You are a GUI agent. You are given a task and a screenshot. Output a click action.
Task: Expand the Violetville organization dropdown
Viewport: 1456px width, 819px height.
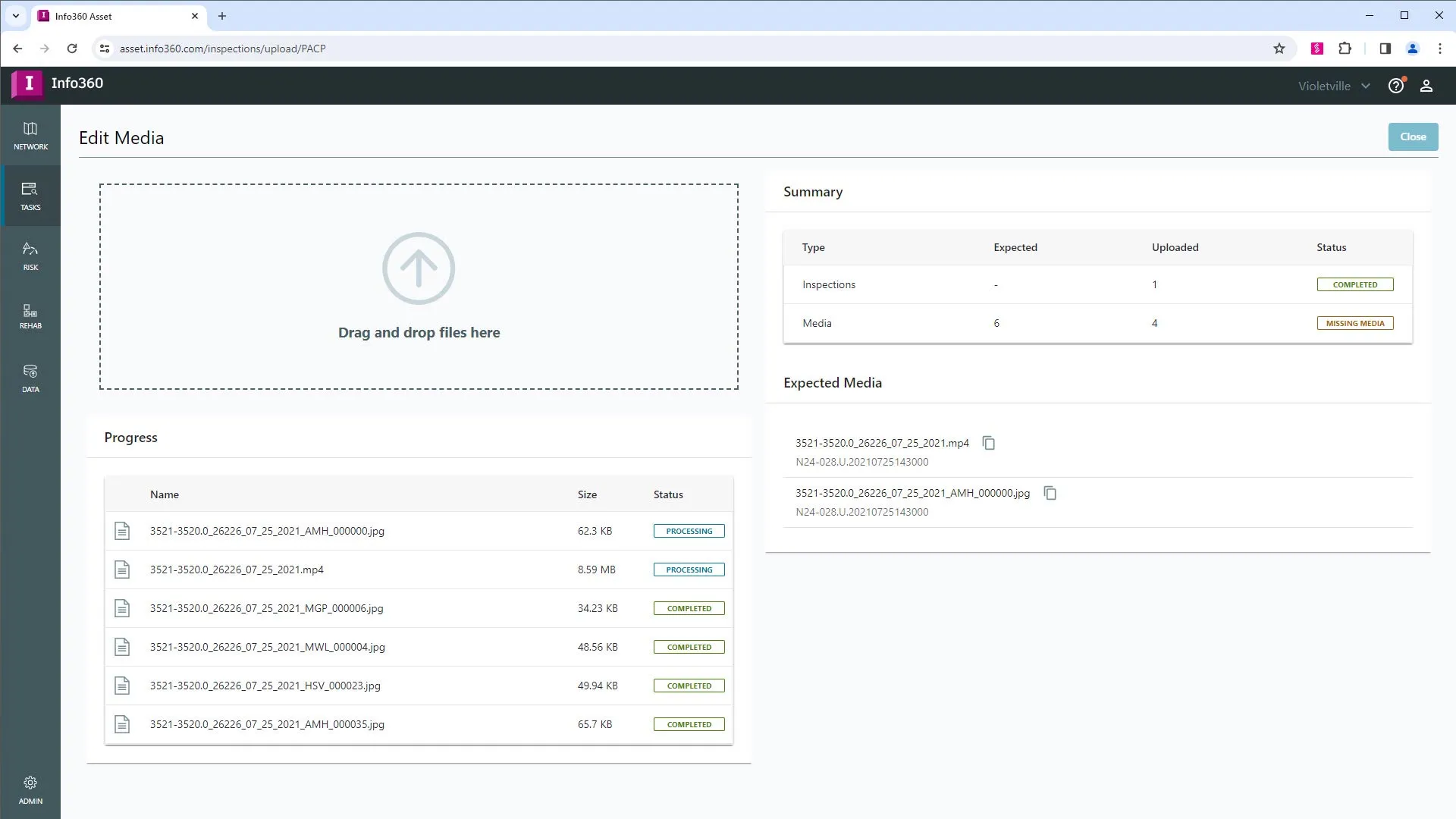pyautogui.click(x=1334, y=86)
